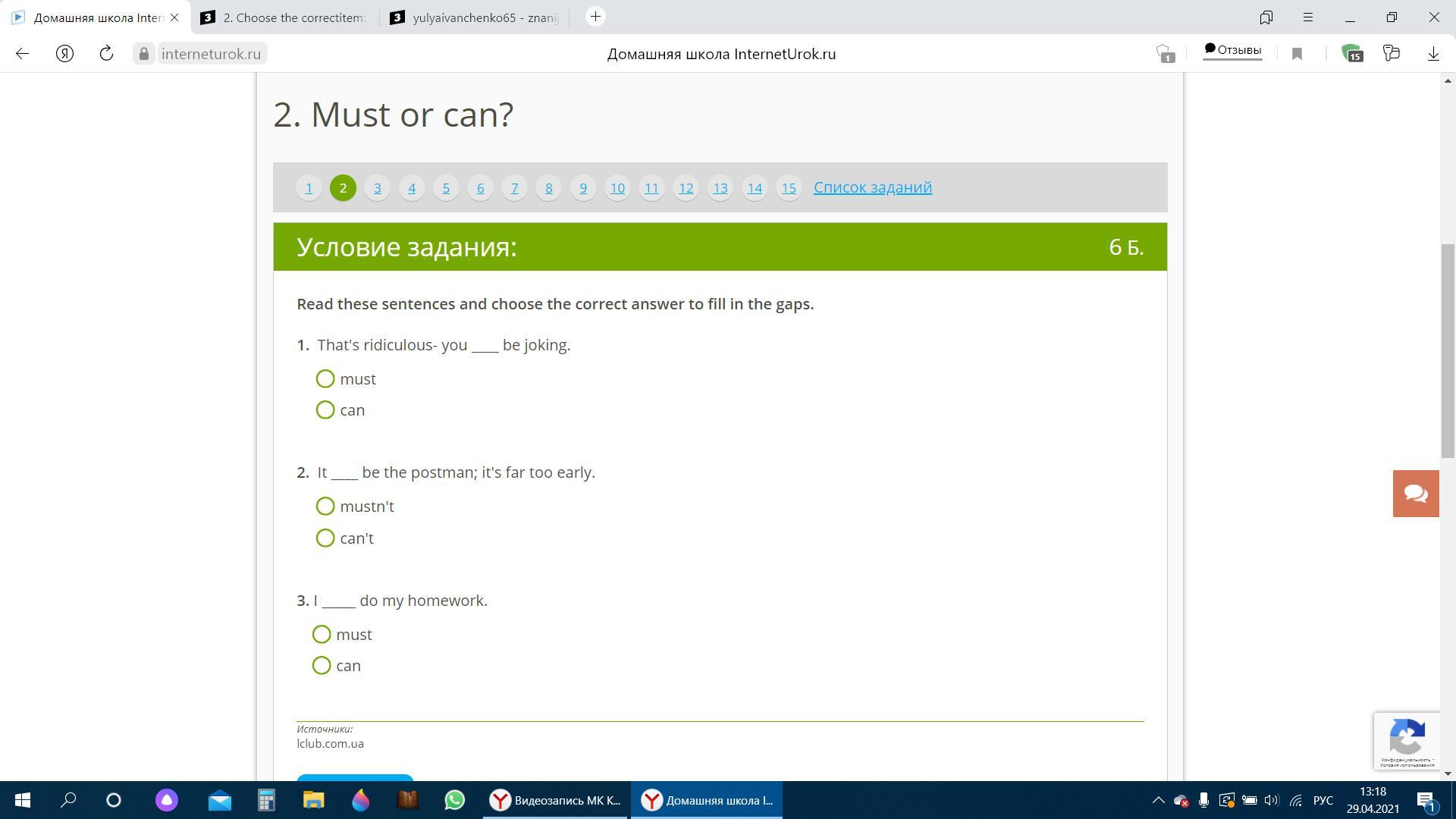Select 'must' for question 1
This screenshot has width=1456, height=819.
click(325, 379)
